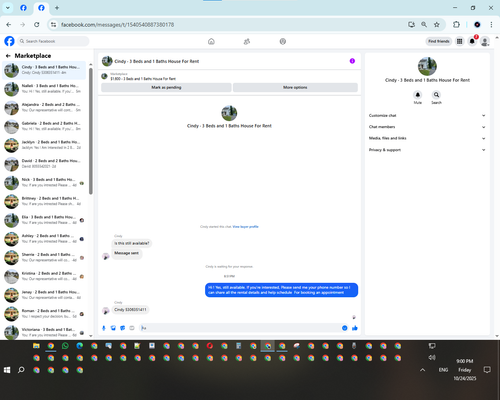Choose a sticker from the composer
The height and width of the screenshot is (400, 500).
(x=123, y=328)
